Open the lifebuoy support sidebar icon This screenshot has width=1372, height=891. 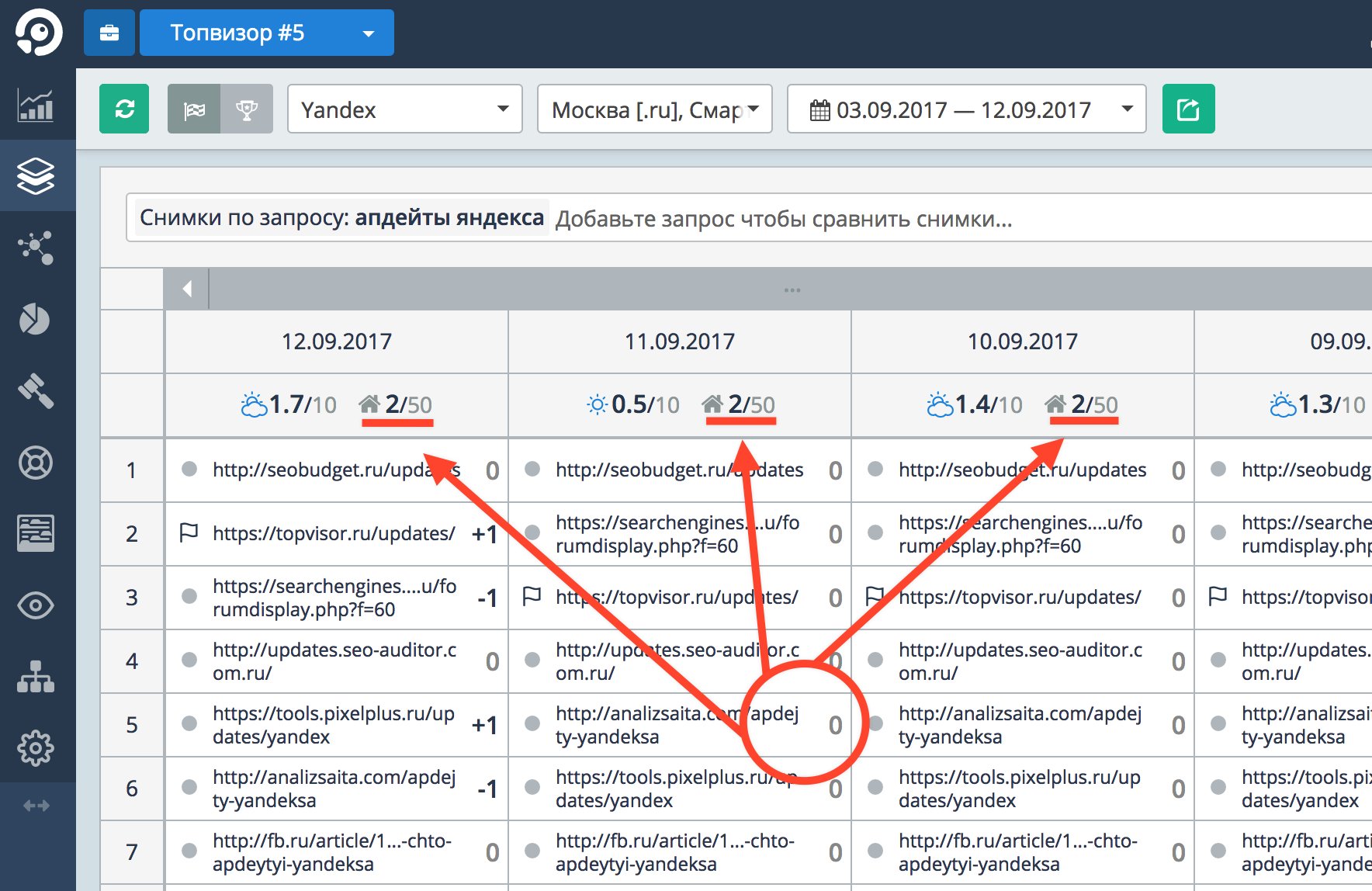[x=36, y=463]
